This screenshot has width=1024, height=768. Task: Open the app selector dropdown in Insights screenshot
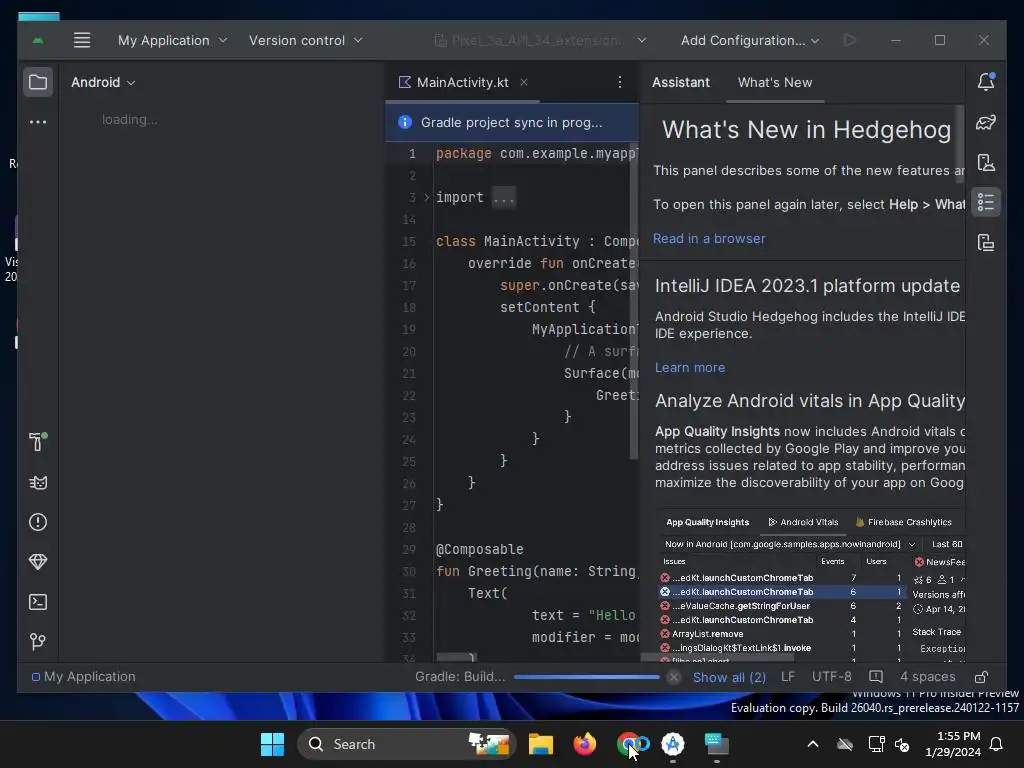coord(912,545)
